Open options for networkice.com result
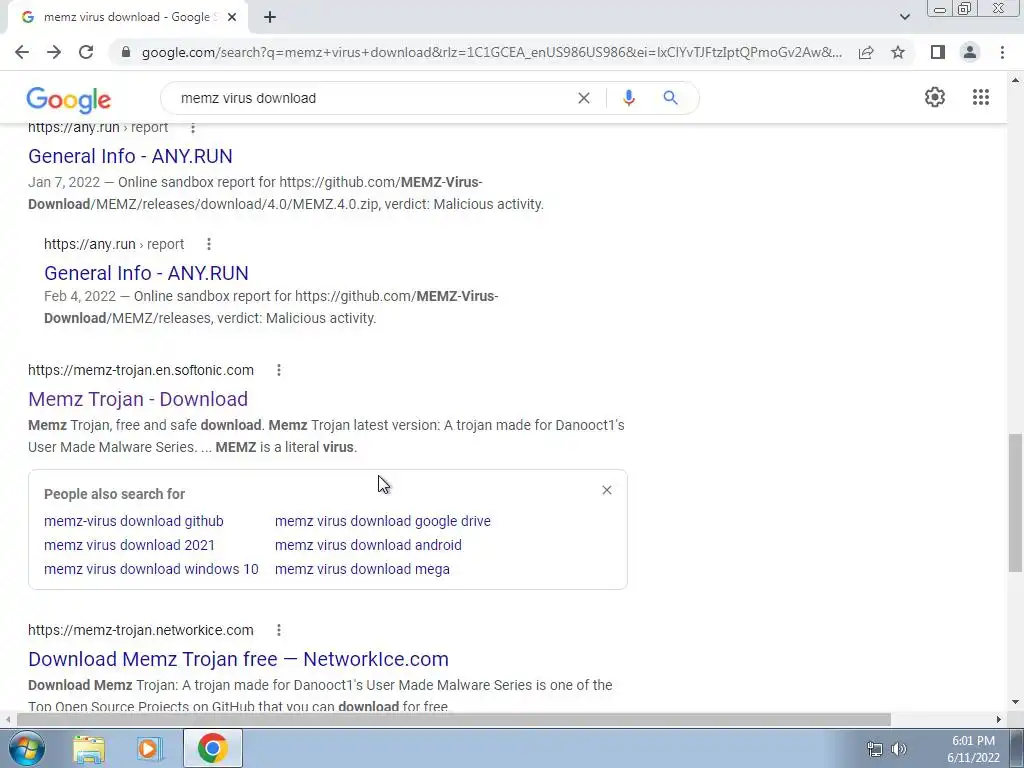The image size is (1024, 768). 279,630
